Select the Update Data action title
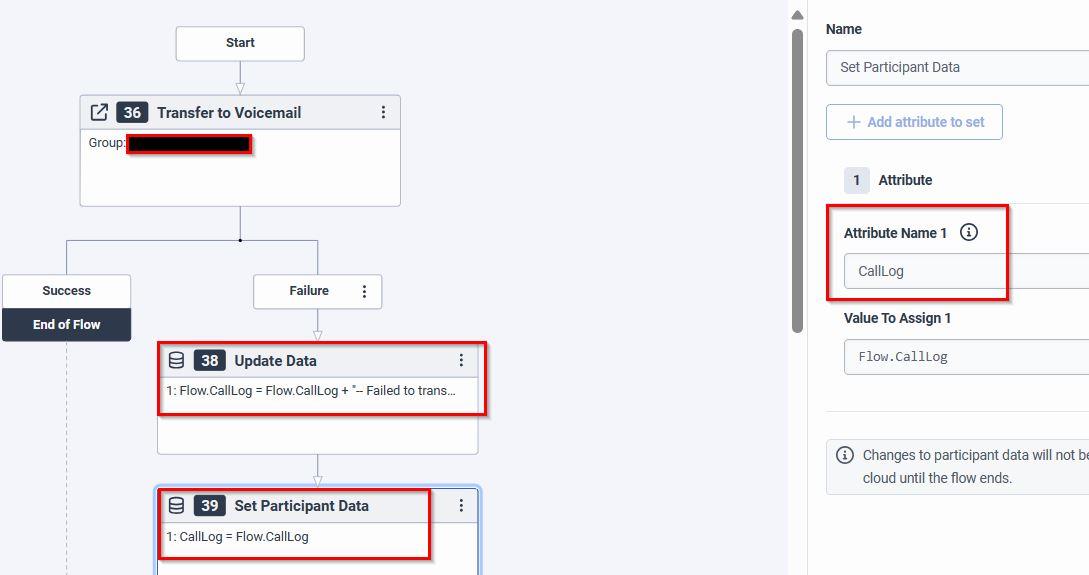Viewport: 1089px width, 575px height. [x=275, y=361]
